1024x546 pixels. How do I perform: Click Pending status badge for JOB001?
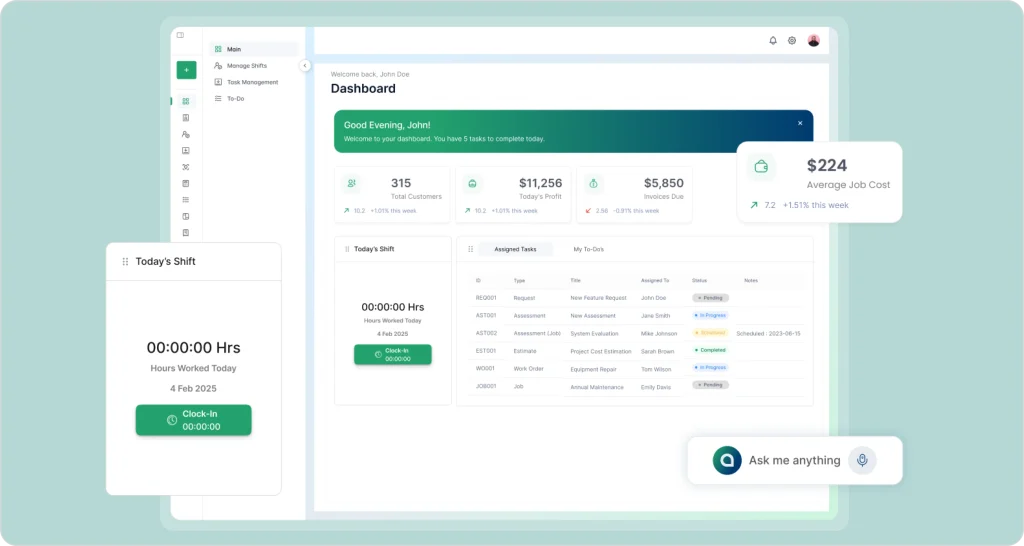tap(711, 385)
